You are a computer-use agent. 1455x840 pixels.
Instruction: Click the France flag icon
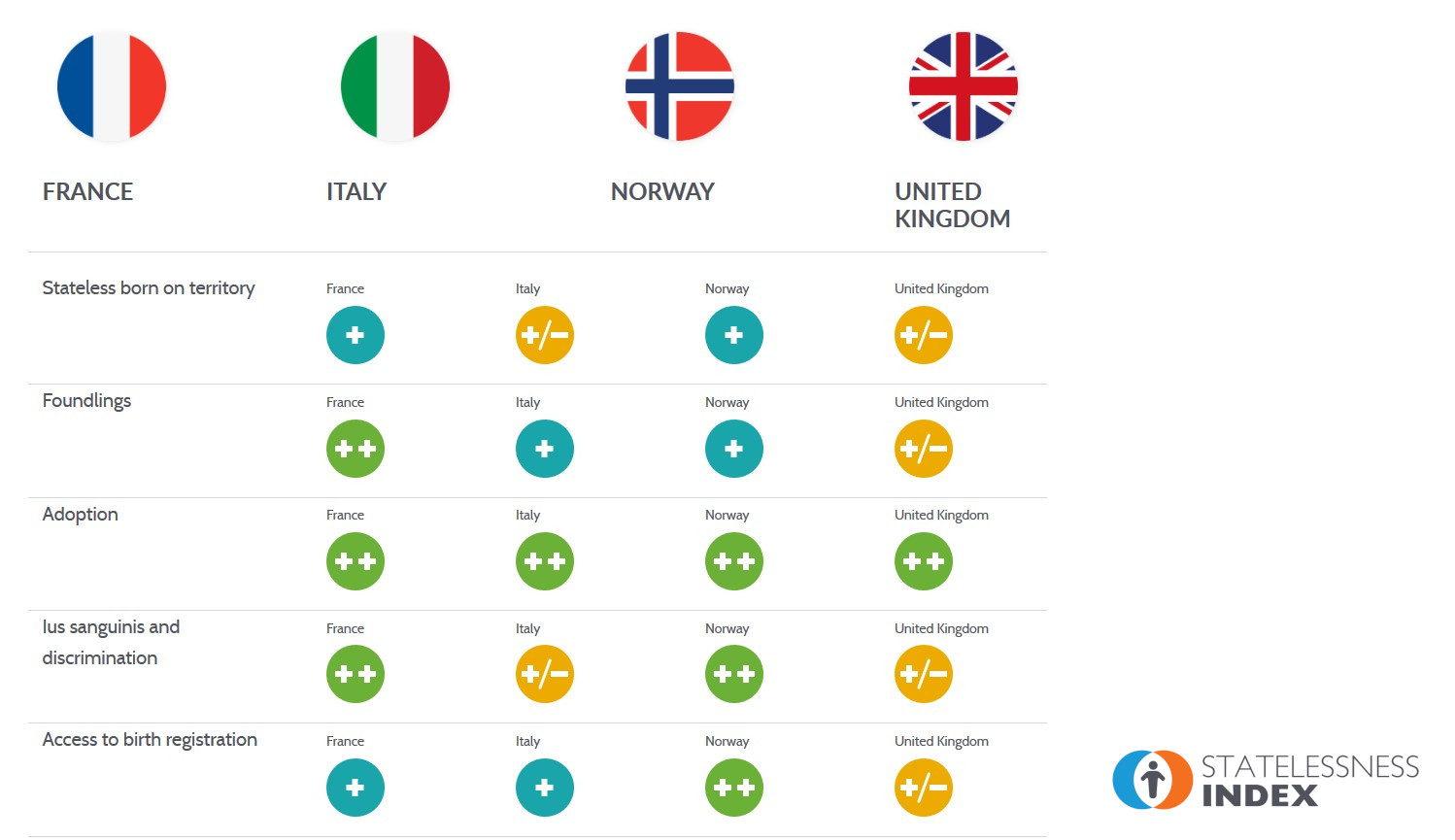pos(112,86)
